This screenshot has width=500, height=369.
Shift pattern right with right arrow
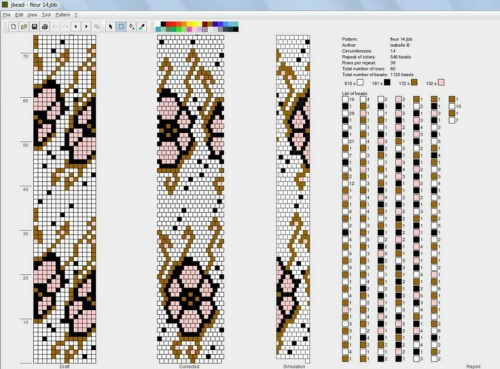86,26
